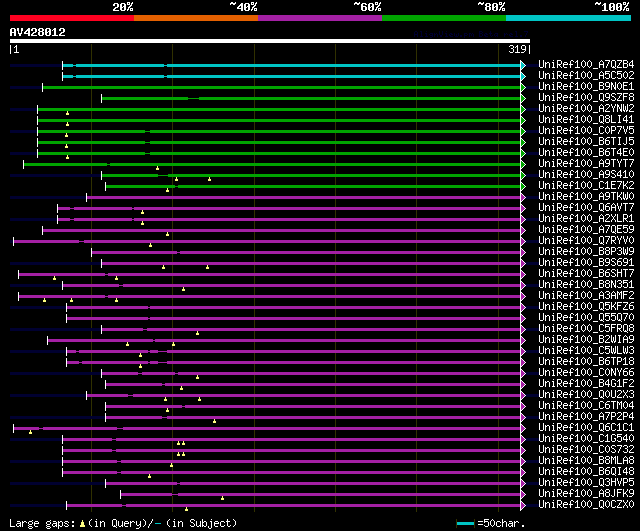The width and height of the screenshot is (640, 531).
Task: Click the cyan ~100% legend segment
Action: tap(568, 18)
